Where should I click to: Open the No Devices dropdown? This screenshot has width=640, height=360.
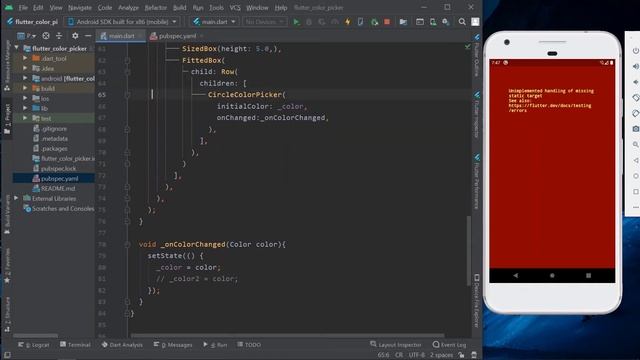[264, 22]
